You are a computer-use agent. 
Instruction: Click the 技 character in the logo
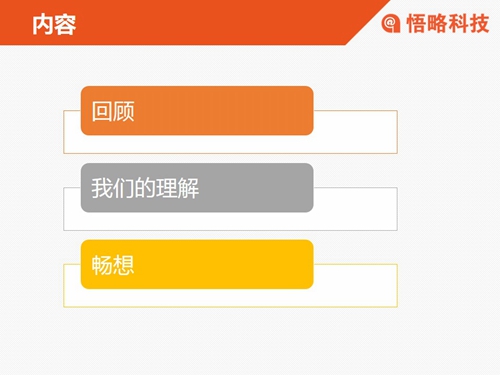(x=479, y=24)
